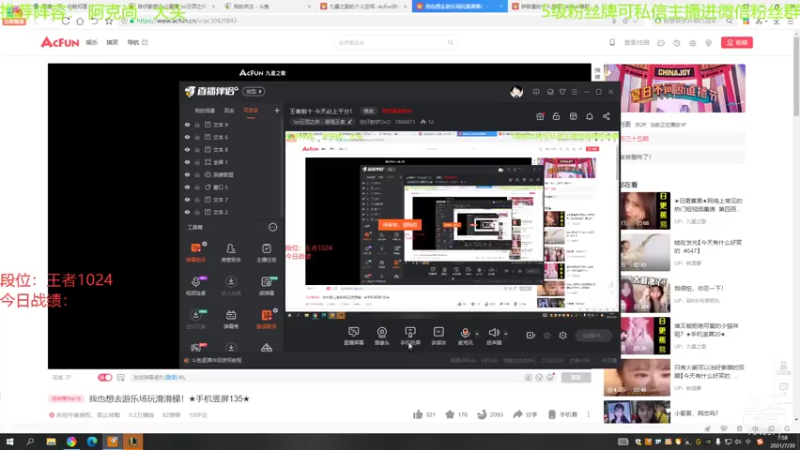800x450 pixels.
Task: Click the leftmost source button in bottom bar
Action: pos(353,336)
